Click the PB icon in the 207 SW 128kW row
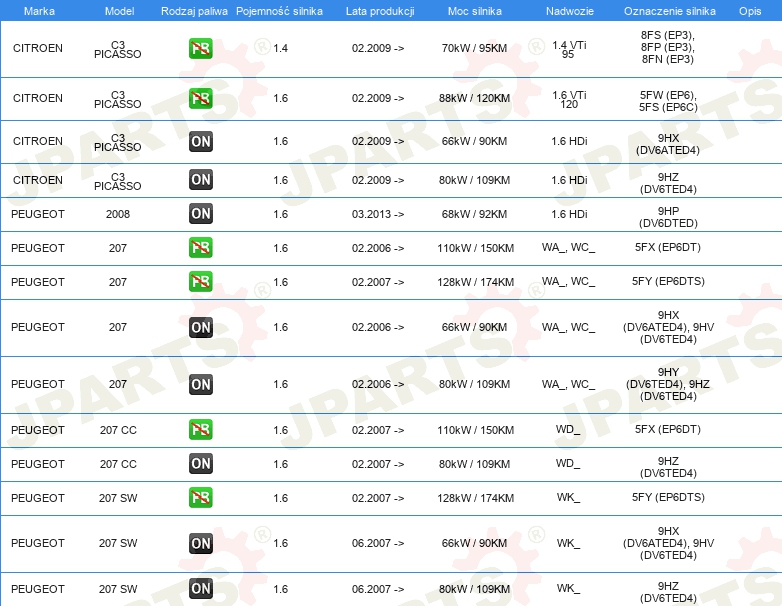Screen dimensions: 782x606 [x=200, y=497]
